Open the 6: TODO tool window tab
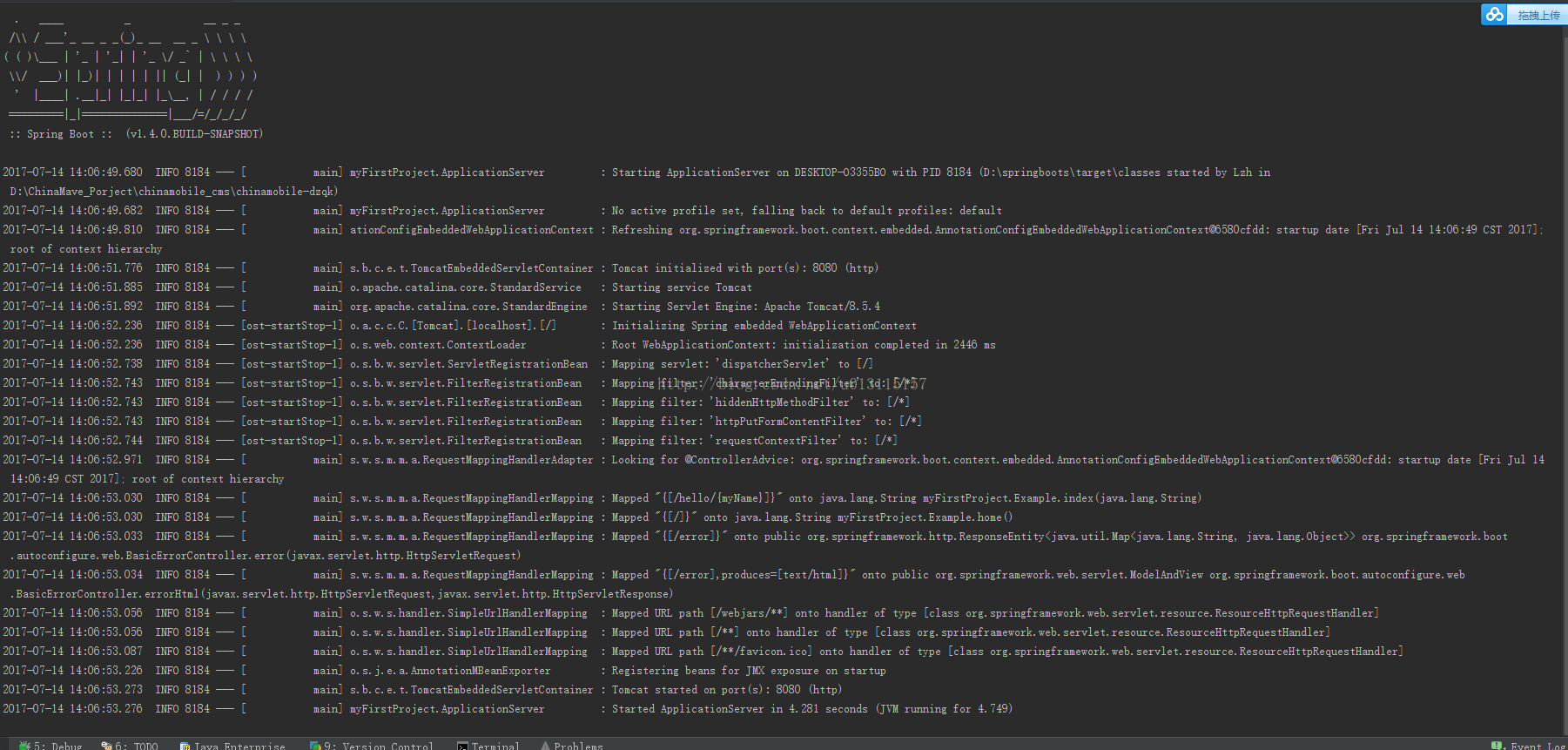Screen dimensions: 1568x750 (130, 745)
